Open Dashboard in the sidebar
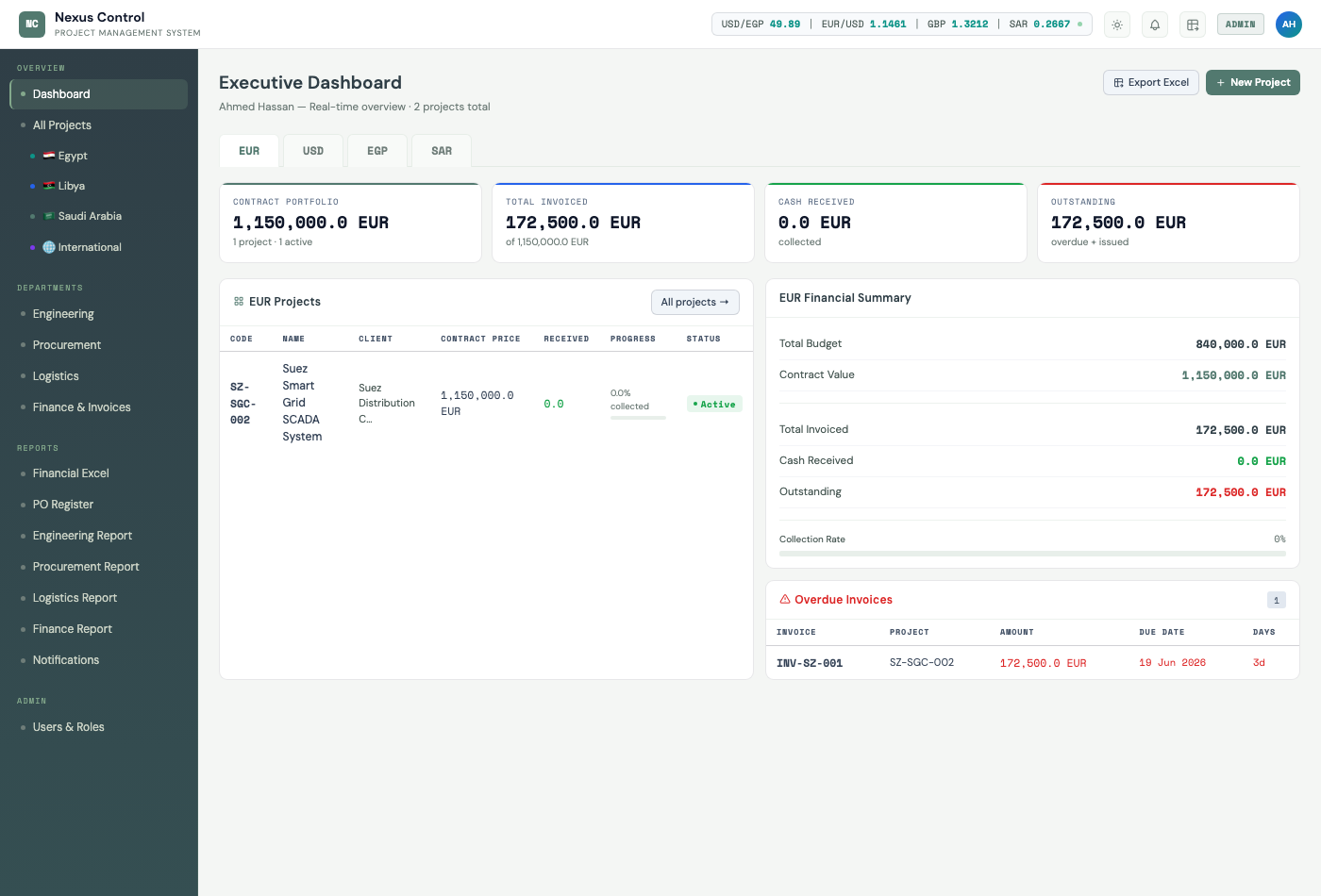Image resolution: width=1321 pixels, height=896 pixels. point(98,94)
